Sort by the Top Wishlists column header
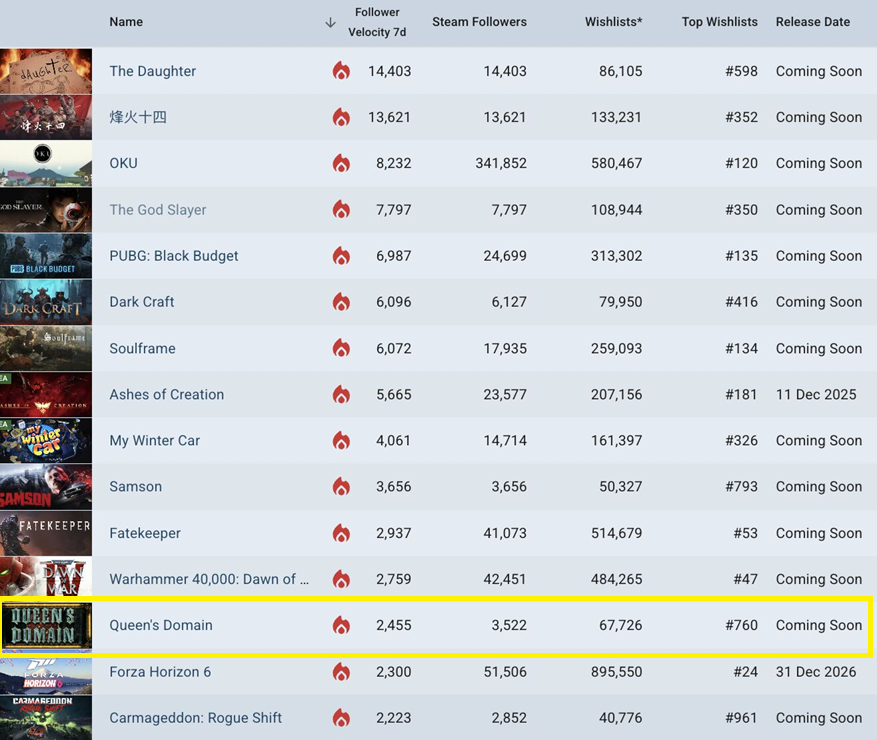This screenshot has height=740, width=877. point(719,22)
